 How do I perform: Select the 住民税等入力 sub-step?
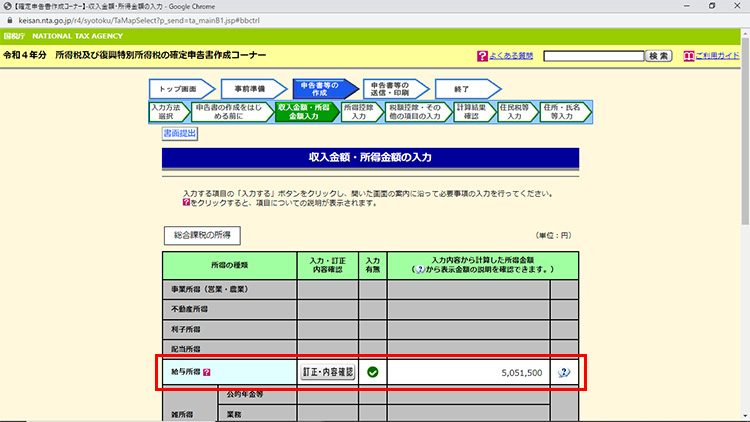coord(516,111)
